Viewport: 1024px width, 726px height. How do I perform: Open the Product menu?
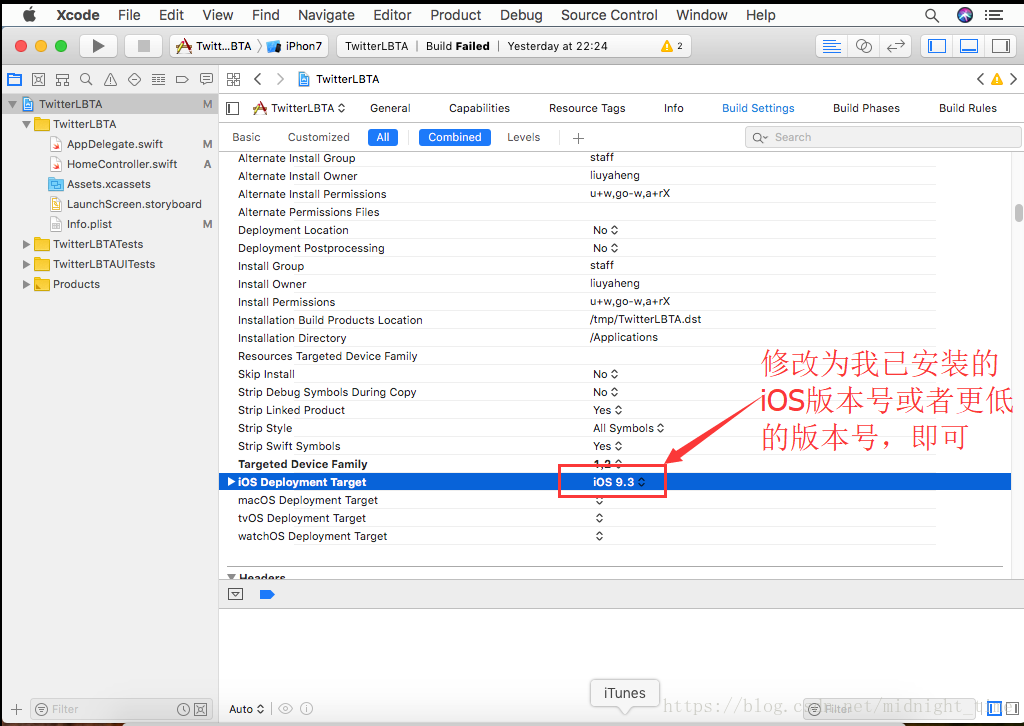455,15
